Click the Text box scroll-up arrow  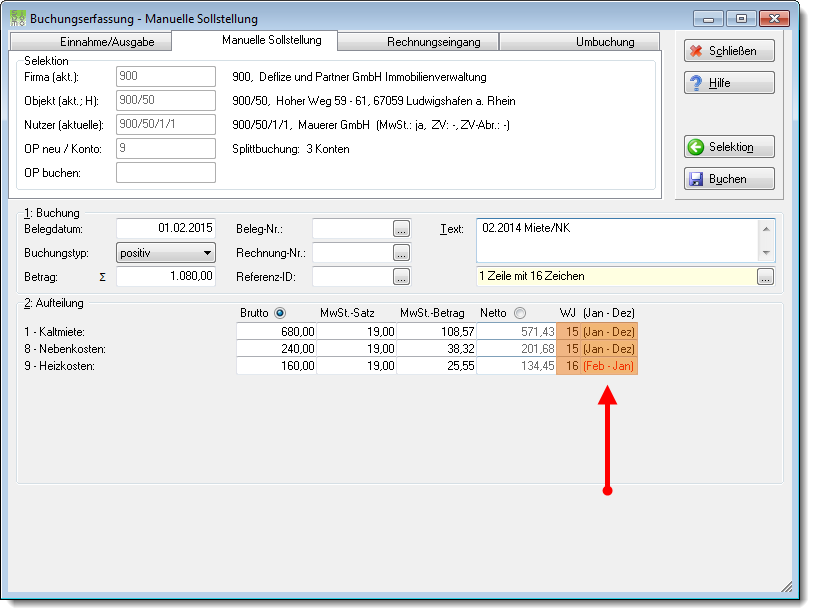tap(766, 229)
